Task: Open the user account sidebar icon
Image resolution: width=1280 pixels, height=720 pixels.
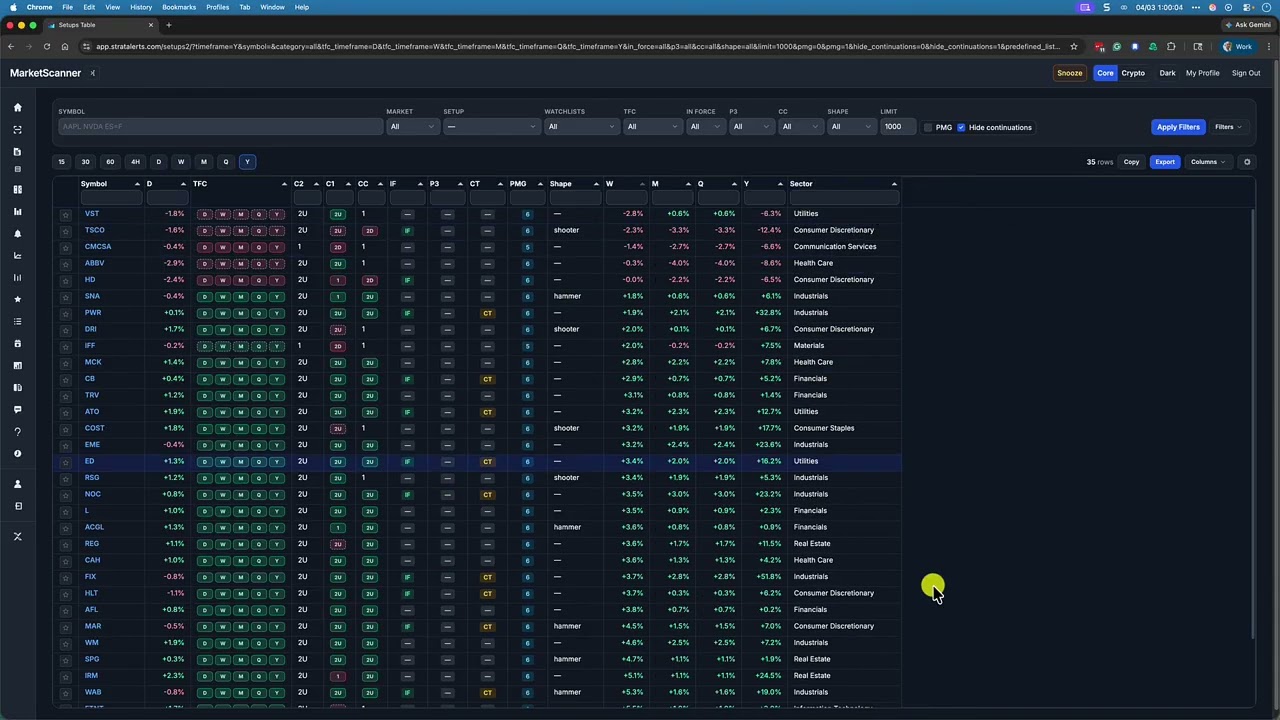Action: pyautogui.click(x=17, y=484)
